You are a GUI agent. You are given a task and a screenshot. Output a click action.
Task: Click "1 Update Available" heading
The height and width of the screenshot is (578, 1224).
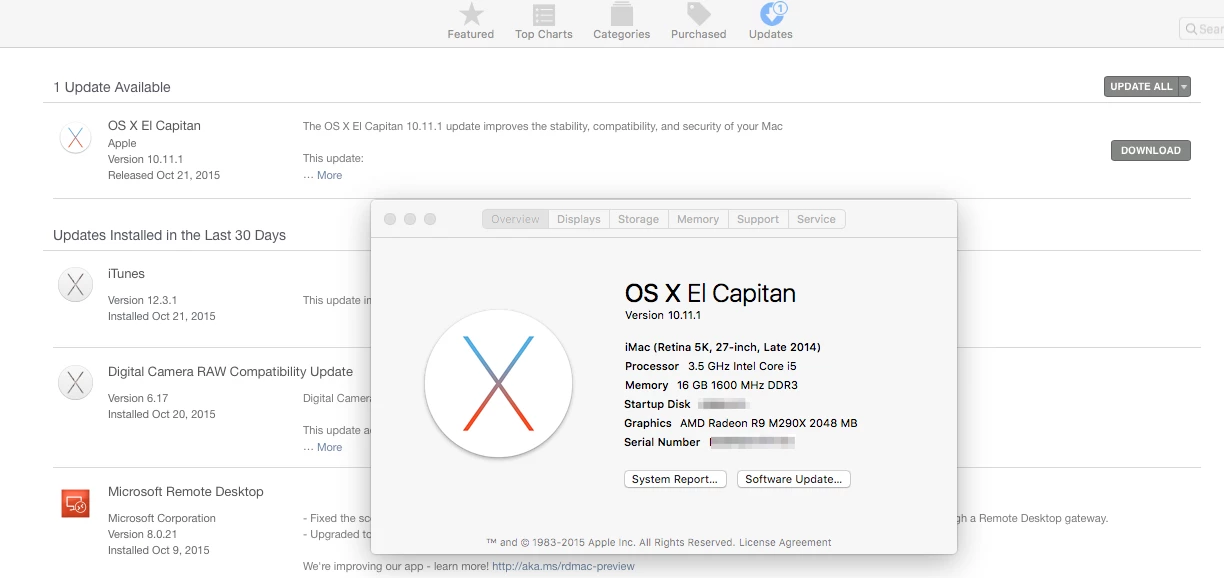click(x=112, y=87)
